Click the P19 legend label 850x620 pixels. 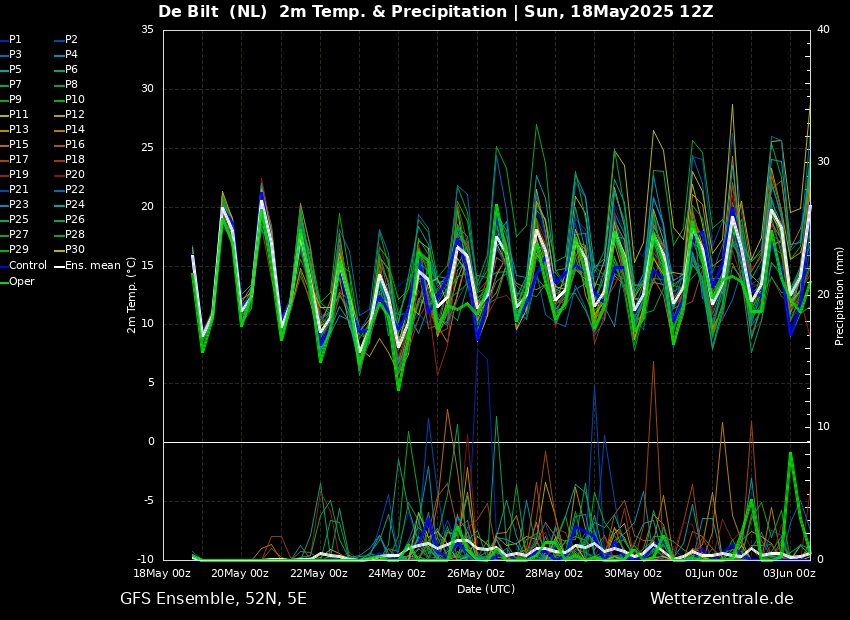point(19,175)
